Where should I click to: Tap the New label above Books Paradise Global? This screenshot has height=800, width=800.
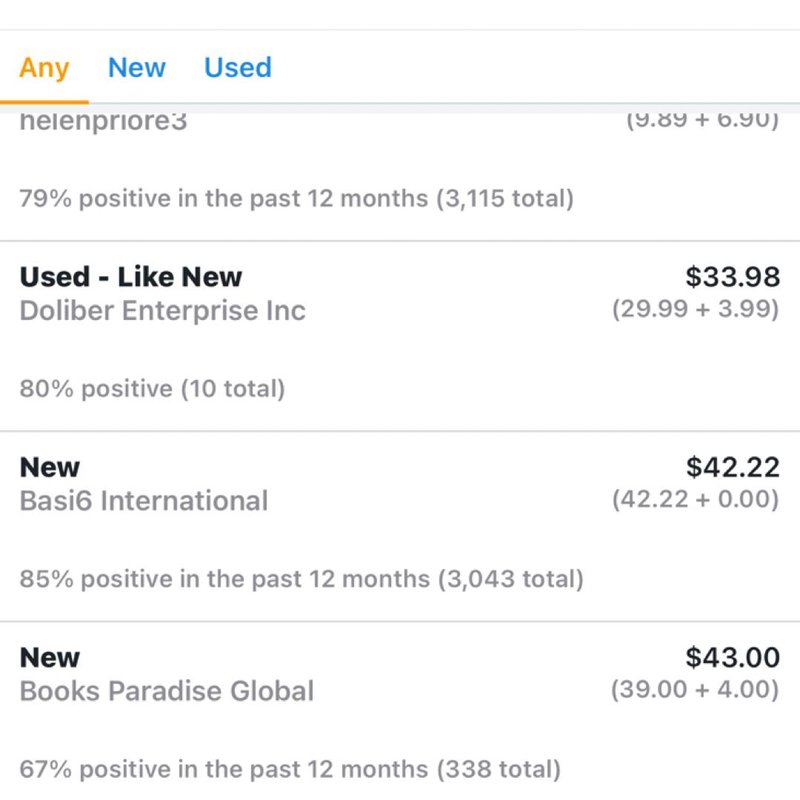pyautogui.click(x=50, y=657)
